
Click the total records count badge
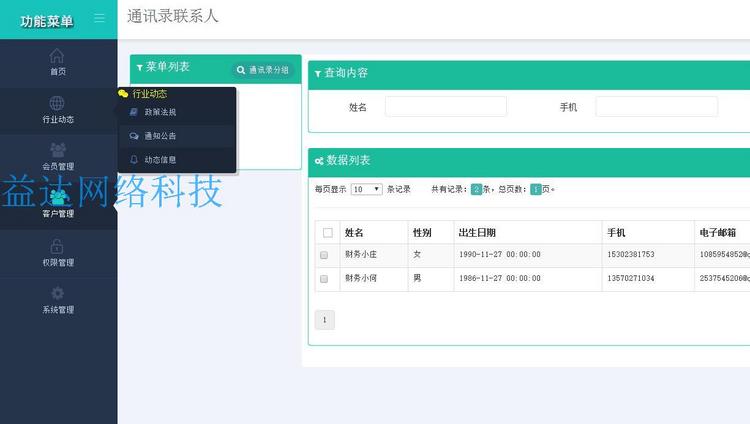coord(476,189)
